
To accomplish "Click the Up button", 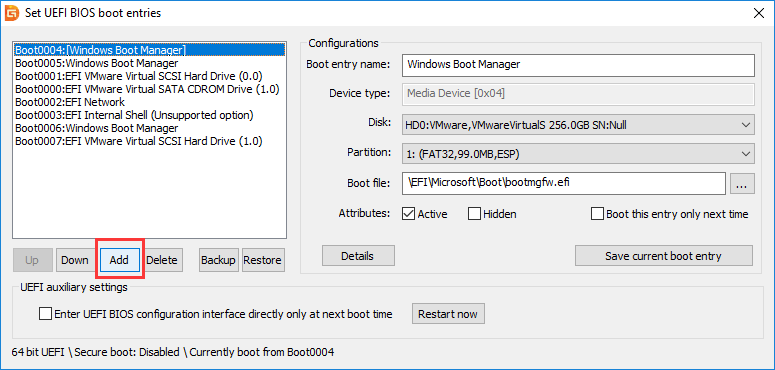I will pyautogui.click(x=32, y=260).
